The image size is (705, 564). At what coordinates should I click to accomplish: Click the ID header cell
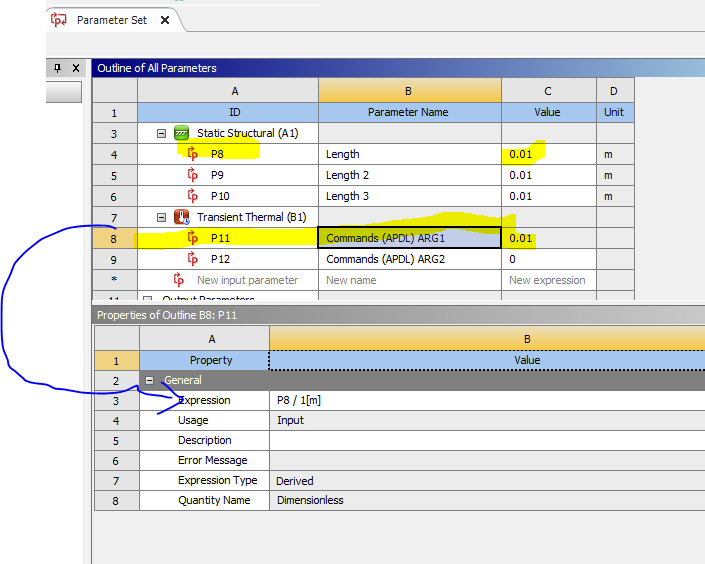(x=228, y=112)
